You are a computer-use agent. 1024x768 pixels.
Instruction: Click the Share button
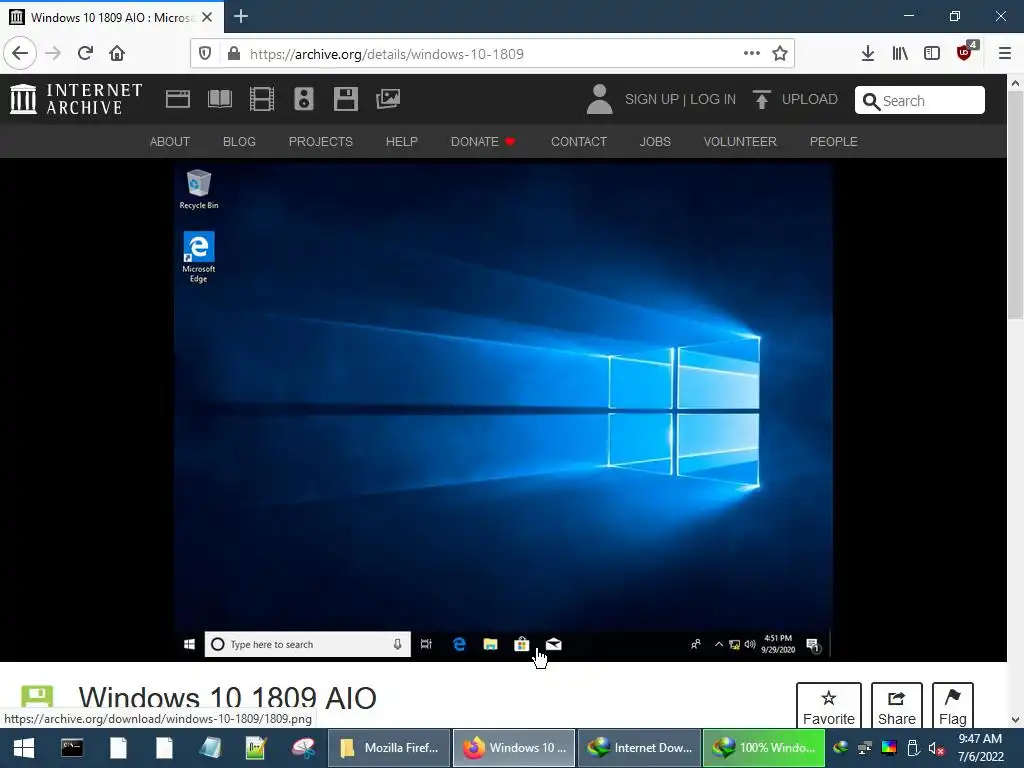pos(897,706)
